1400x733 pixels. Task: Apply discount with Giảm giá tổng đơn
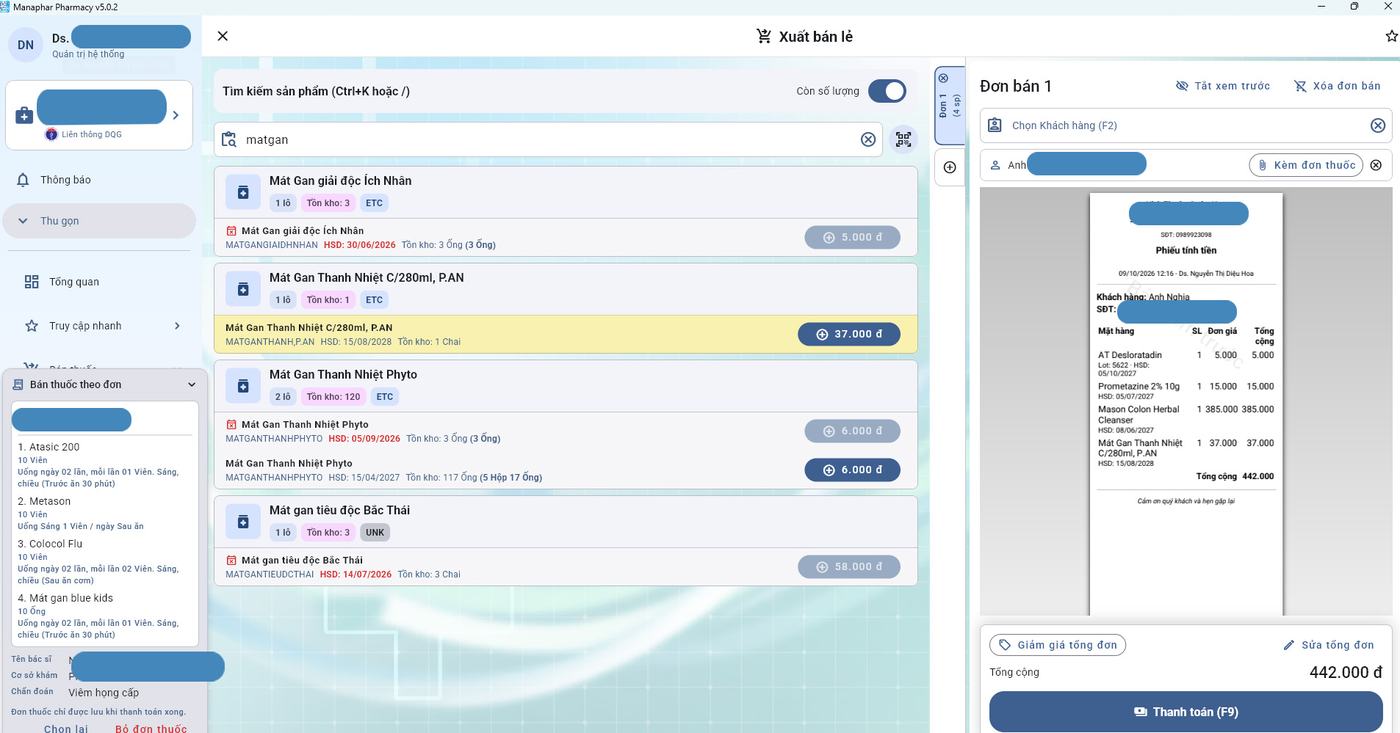tap(1058, 645)
